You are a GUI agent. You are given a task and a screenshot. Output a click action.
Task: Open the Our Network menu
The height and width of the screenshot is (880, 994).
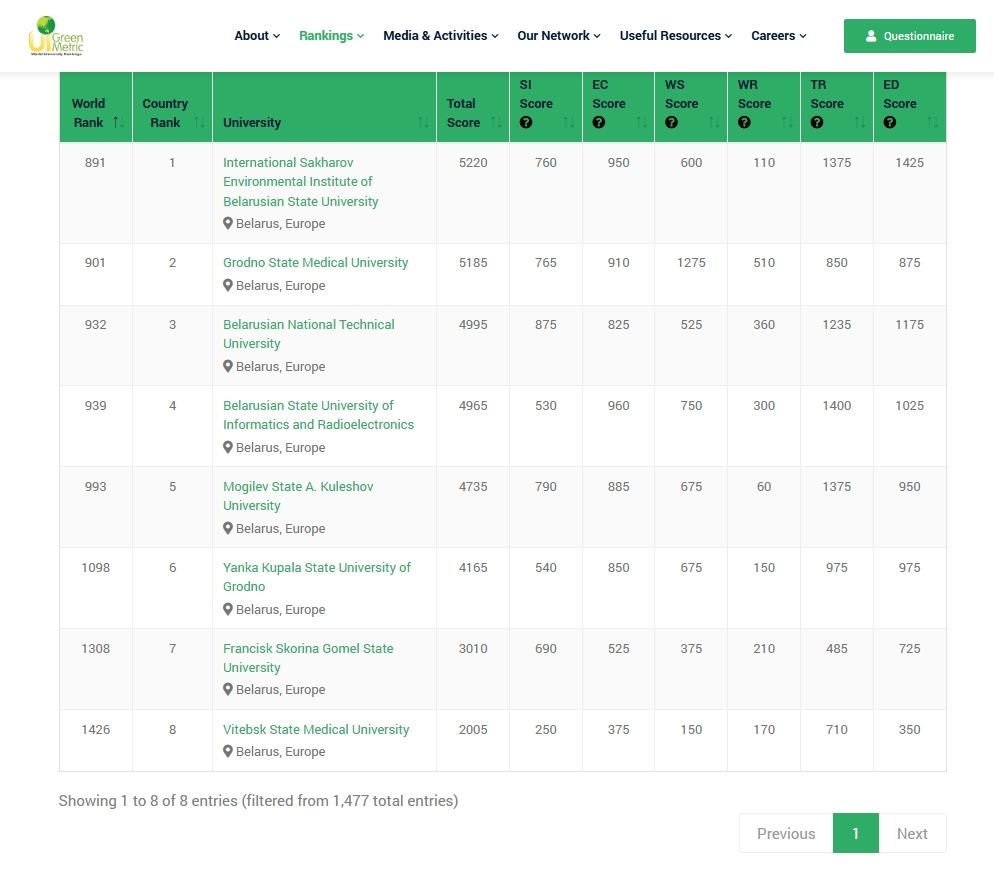point(559,36)
